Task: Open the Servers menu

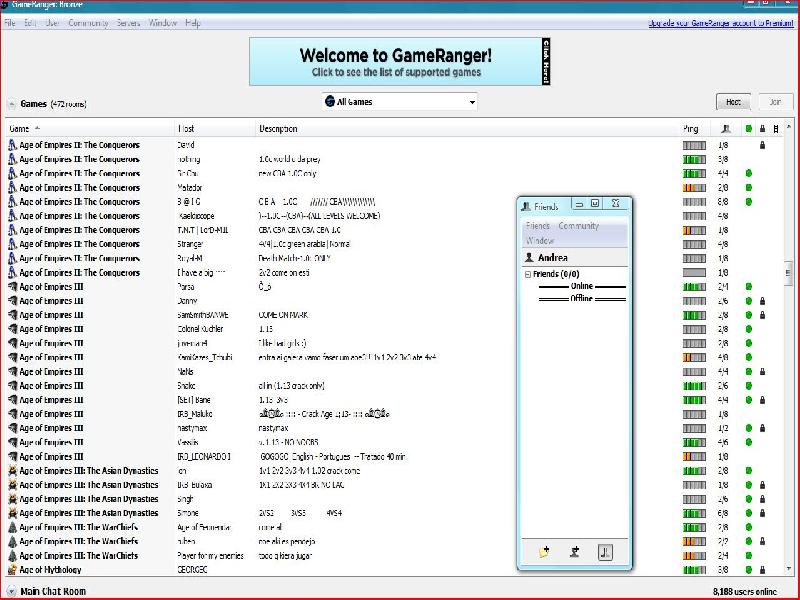Action: 128,23
